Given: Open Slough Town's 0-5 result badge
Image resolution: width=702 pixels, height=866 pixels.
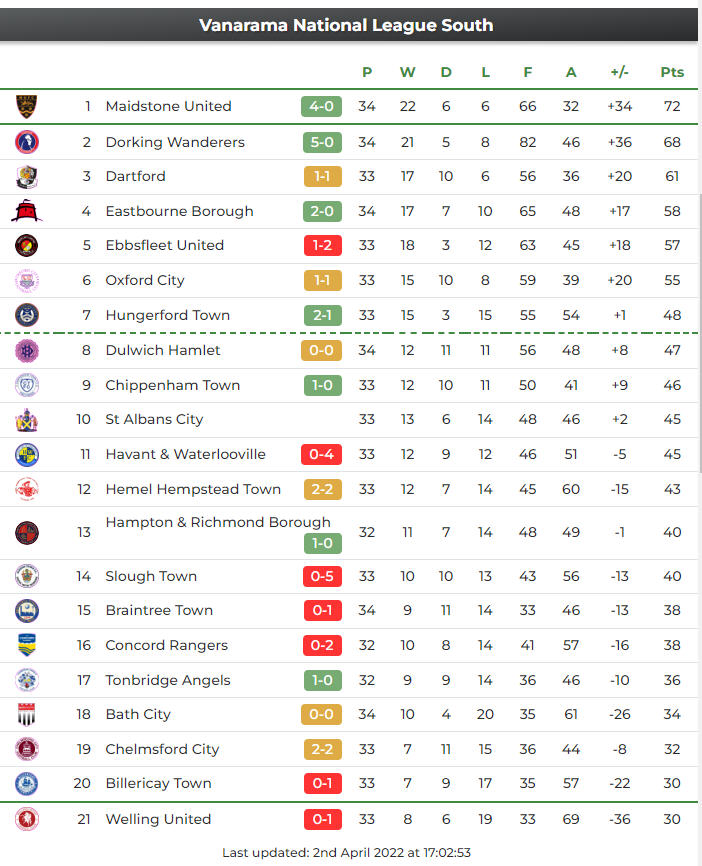Looking at the screenshot, I should click(x=321, y=576).
